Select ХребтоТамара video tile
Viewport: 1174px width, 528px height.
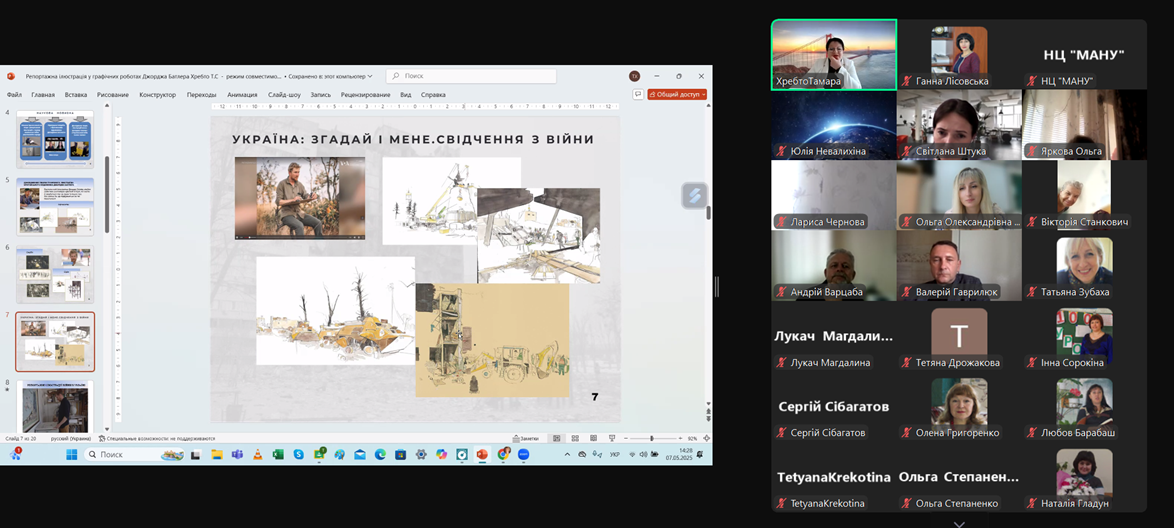pos(834,55)
